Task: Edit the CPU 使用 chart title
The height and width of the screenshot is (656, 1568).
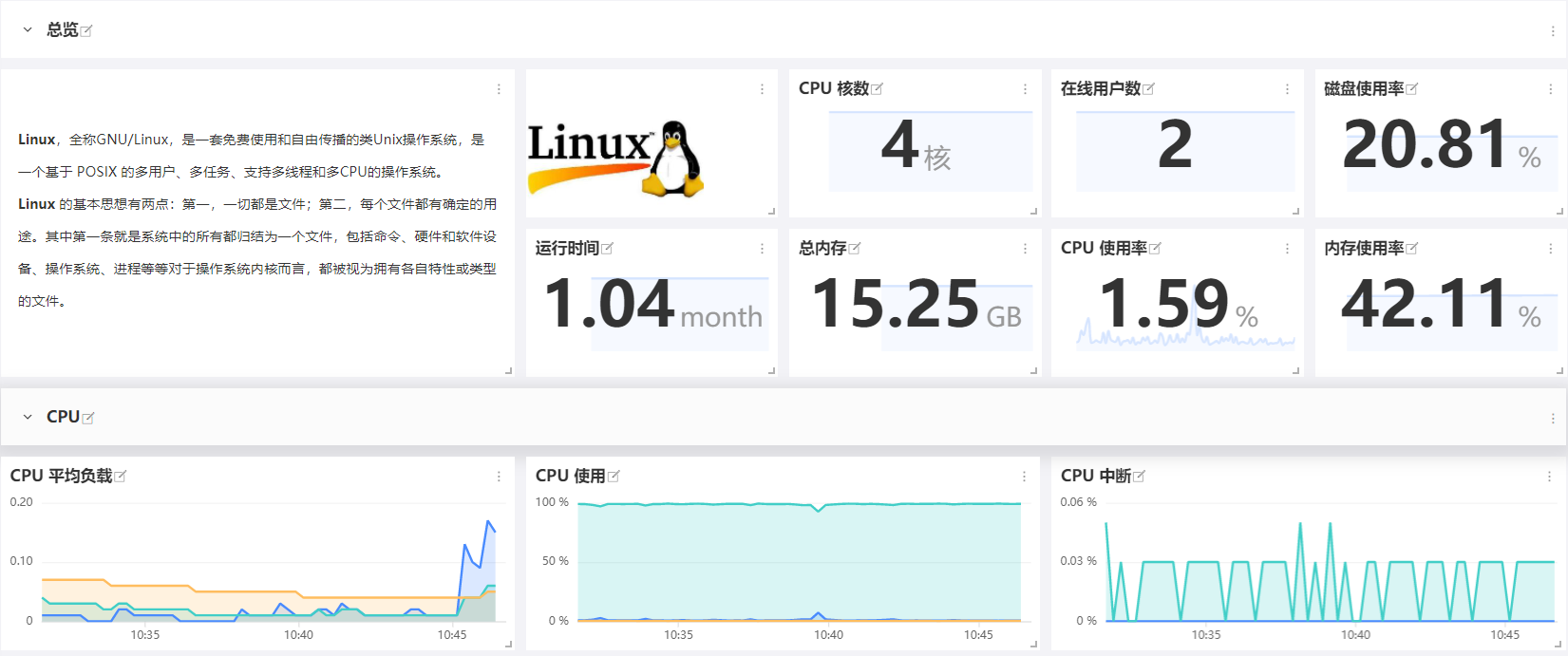Action: click(x=614, y=477)
